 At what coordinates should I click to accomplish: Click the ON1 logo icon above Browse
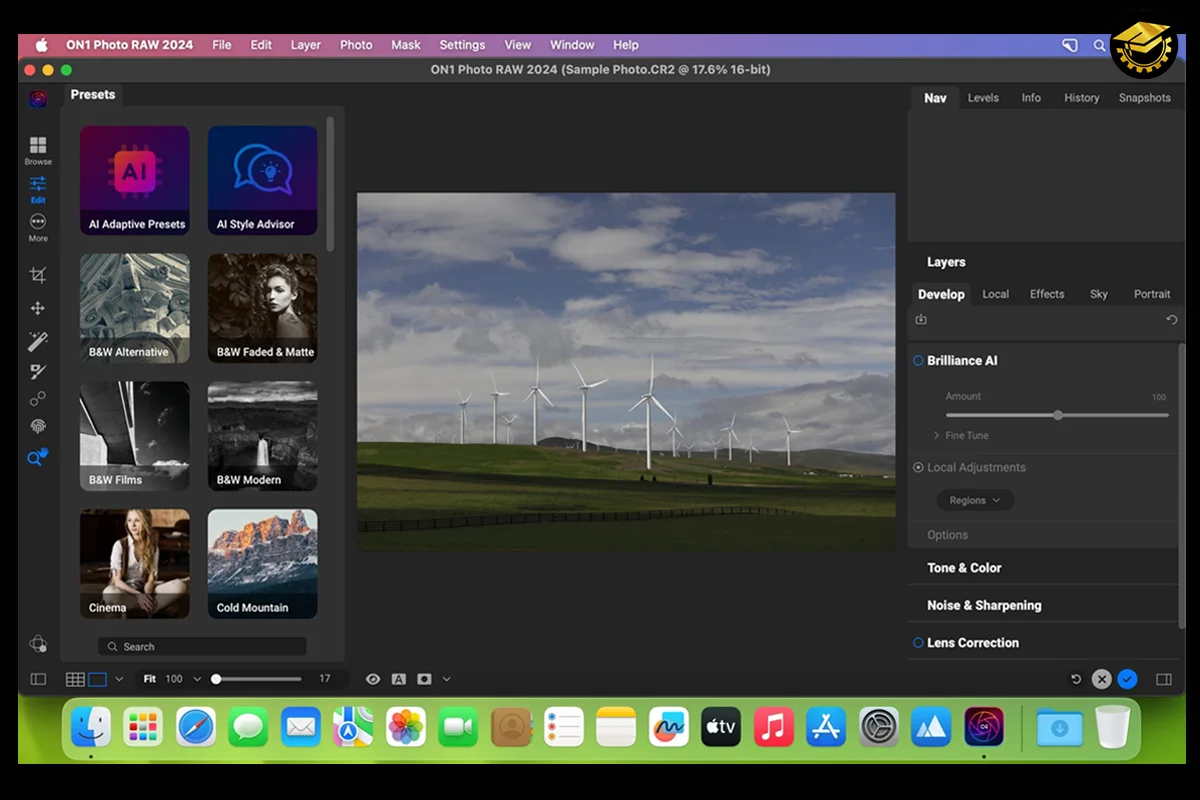pos(38,98)
